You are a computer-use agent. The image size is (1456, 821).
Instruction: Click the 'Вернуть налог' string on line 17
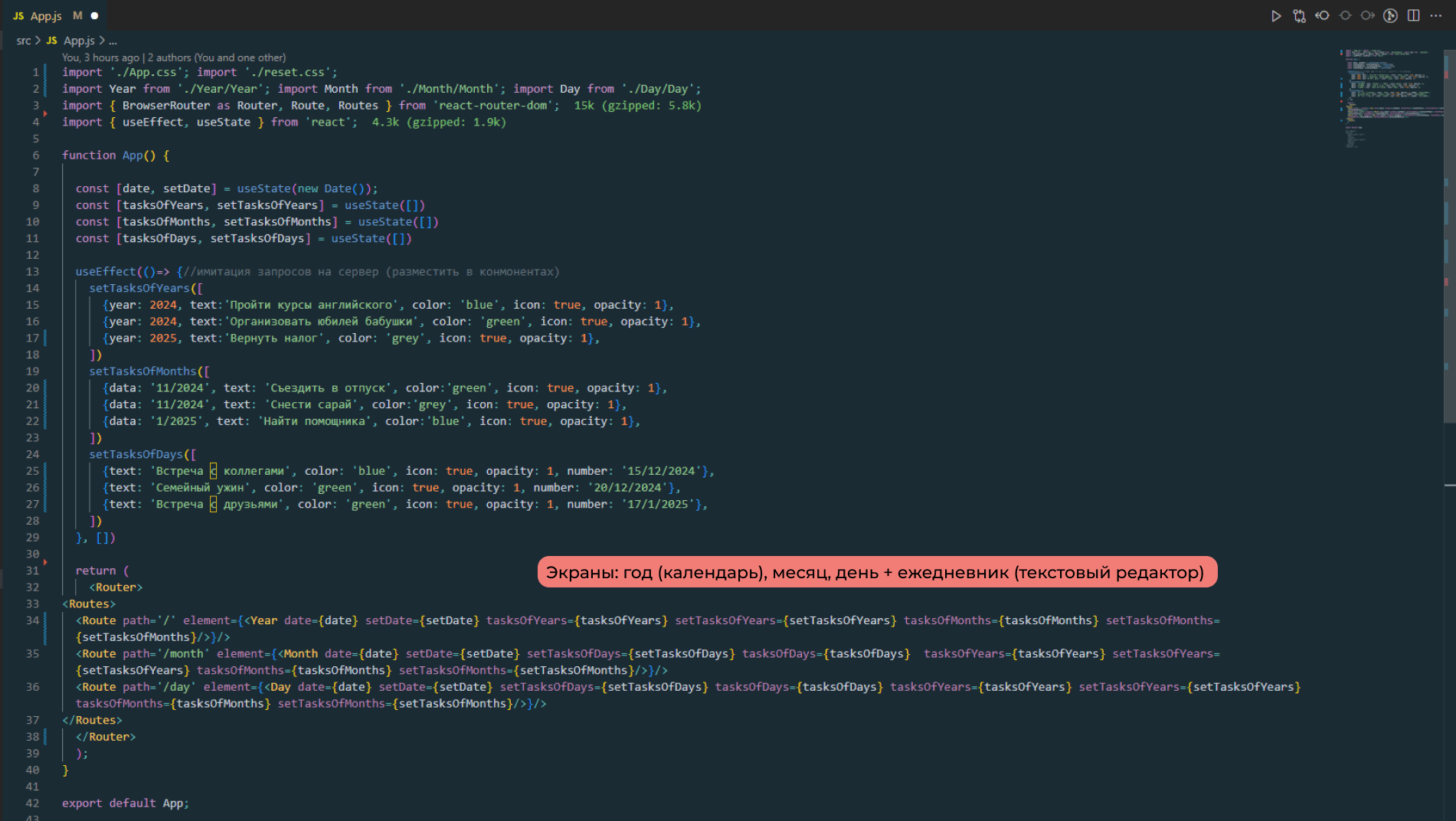click(274, 338)
